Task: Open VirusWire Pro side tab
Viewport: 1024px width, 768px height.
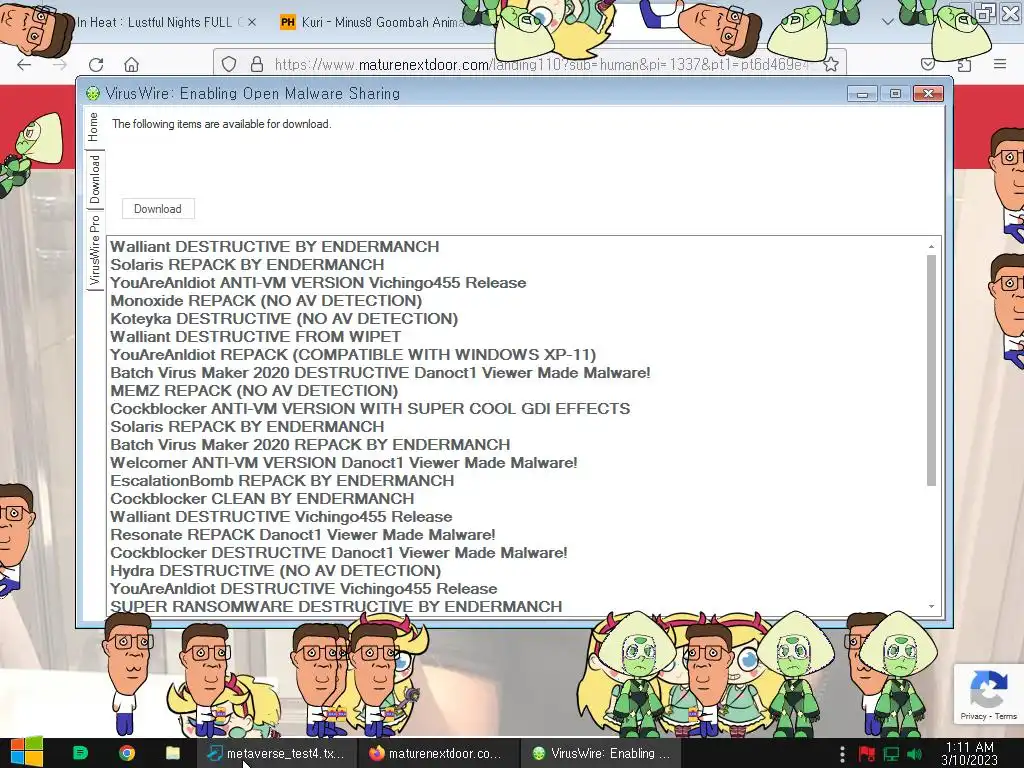Action: point(95,250)
